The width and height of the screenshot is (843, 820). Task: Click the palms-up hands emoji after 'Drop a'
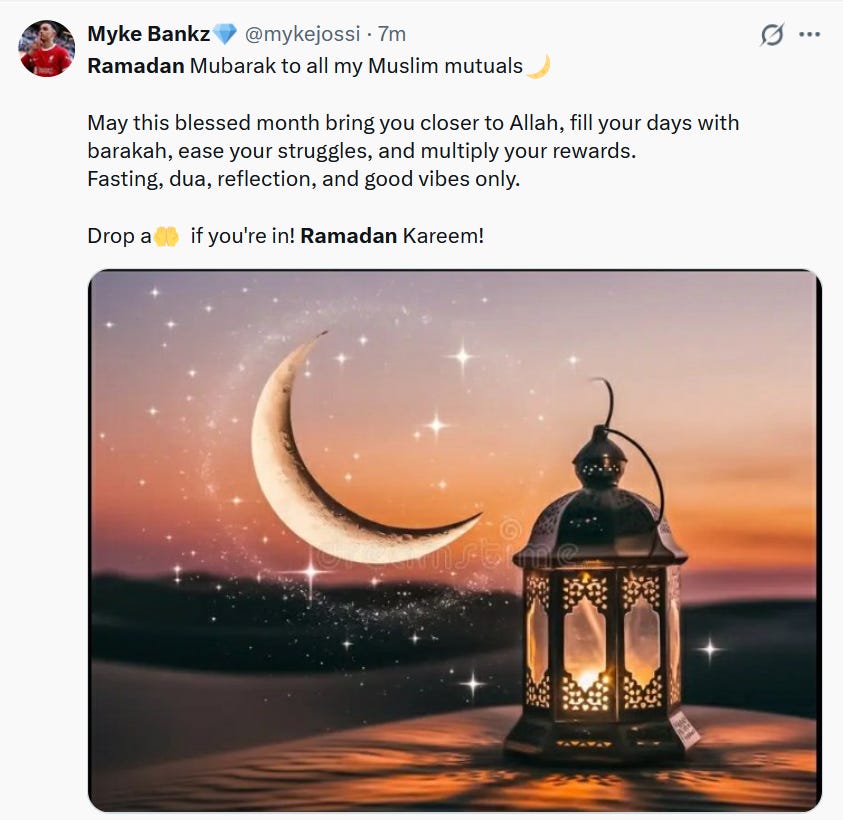(167, 236)
